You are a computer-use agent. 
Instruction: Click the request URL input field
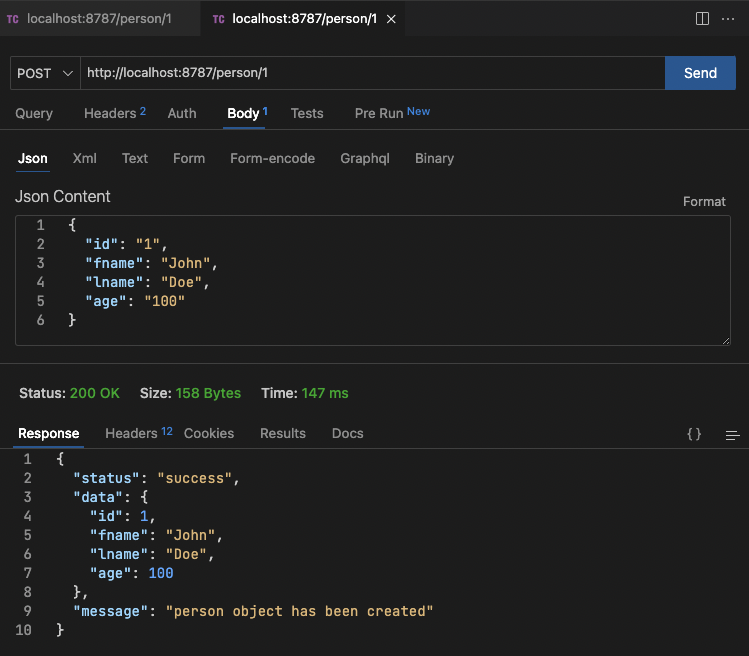(x=370, y=73)
